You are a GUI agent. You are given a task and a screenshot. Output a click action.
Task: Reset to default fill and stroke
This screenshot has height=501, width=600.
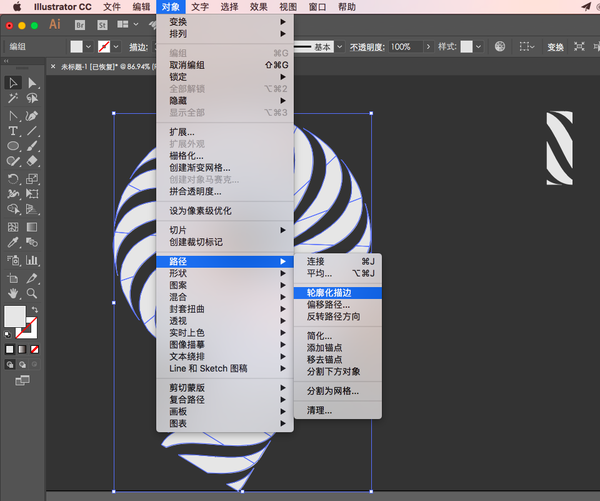tap(8, 335)
